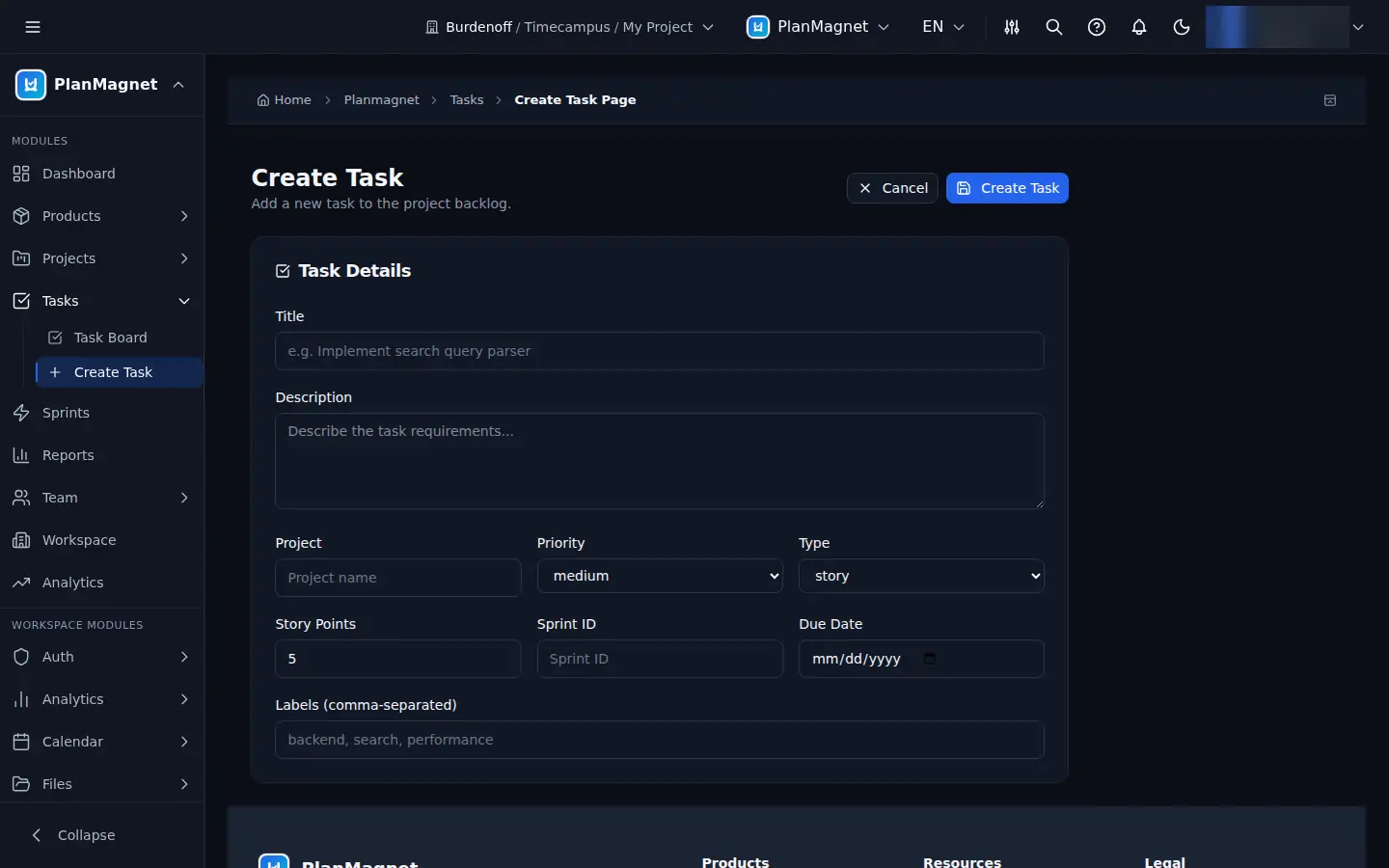Click the Sprint ID input field
Image resolution: width=1389 pixels, height=868 pixels.
click(660, 659)
